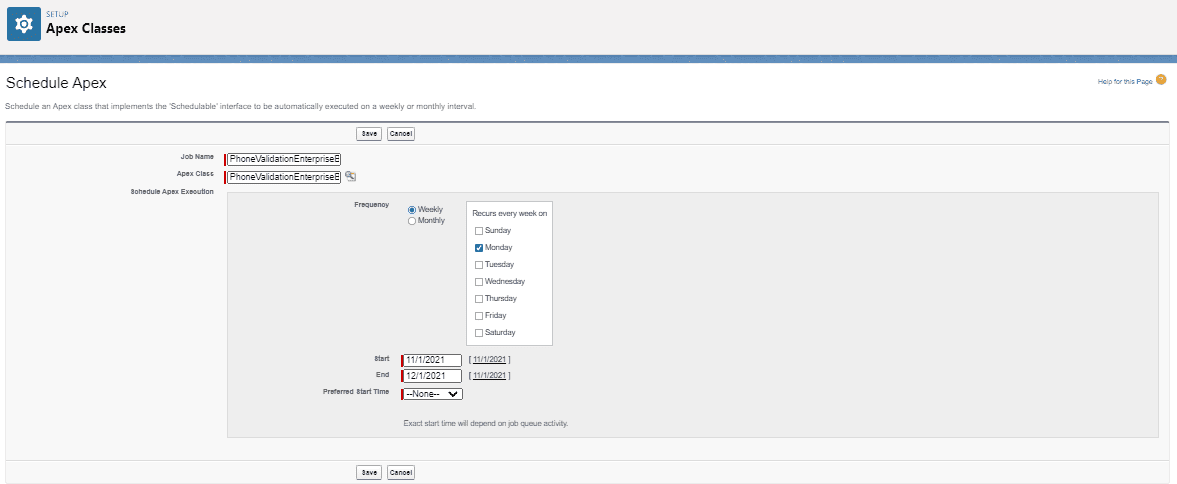Viewport: 1177px width, 484px height.
Task: Check the Saturday checkbox
Action: point(479,333)
